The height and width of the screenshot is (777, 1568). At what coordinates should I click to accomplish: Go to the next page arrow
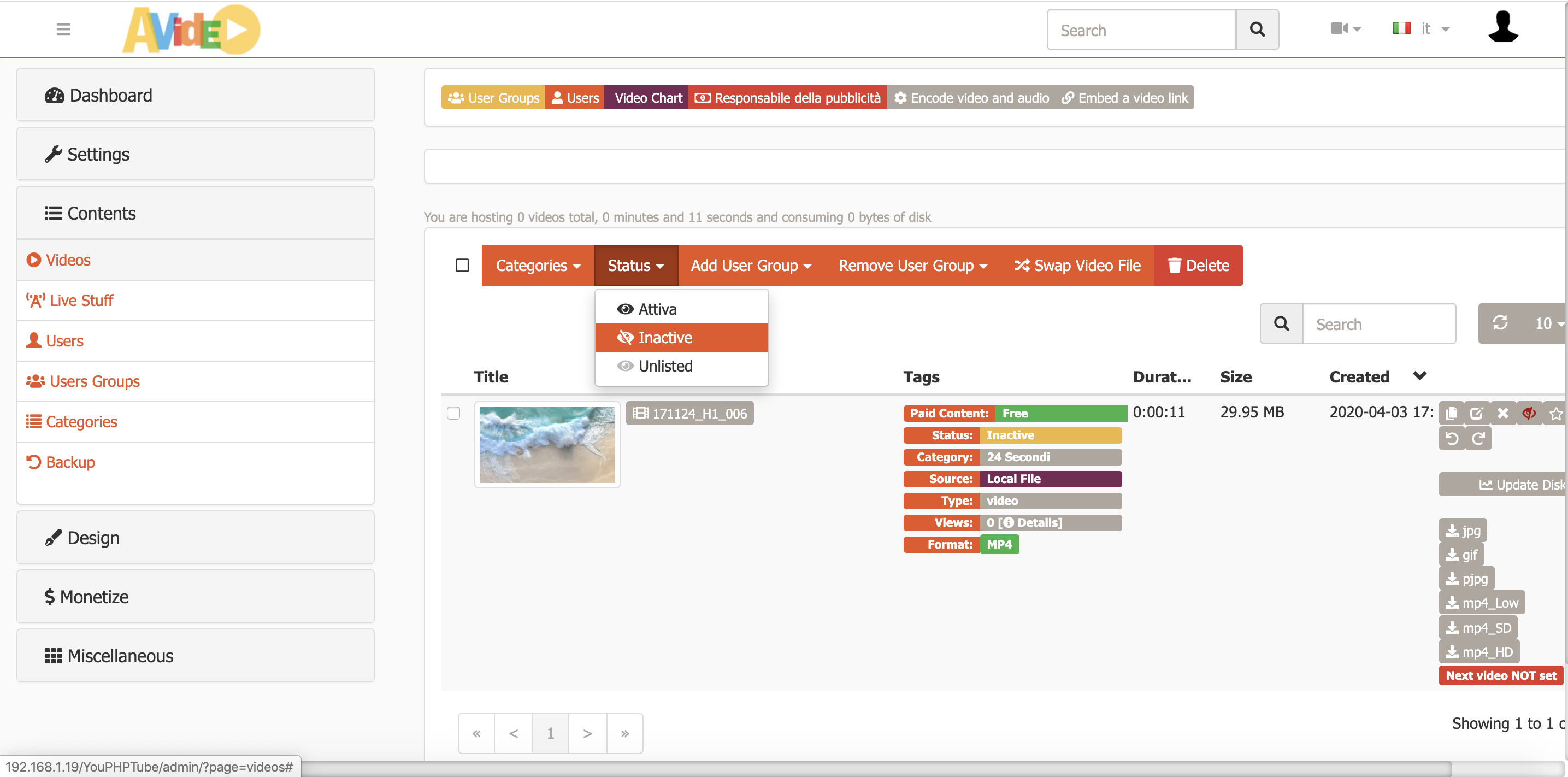pos(587,733)
